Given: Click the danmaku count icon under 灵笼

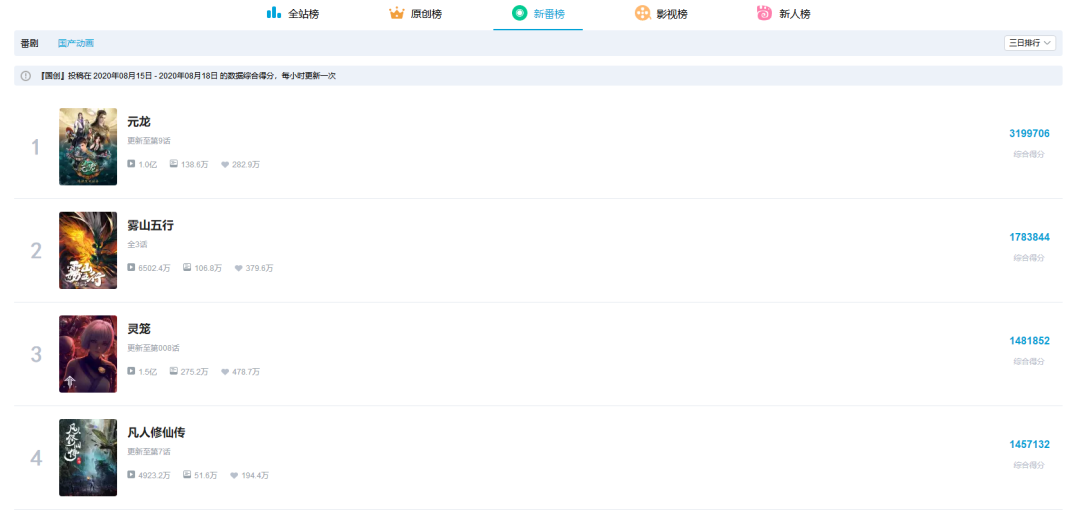Looking at the screenshot, I should [173, 372].
